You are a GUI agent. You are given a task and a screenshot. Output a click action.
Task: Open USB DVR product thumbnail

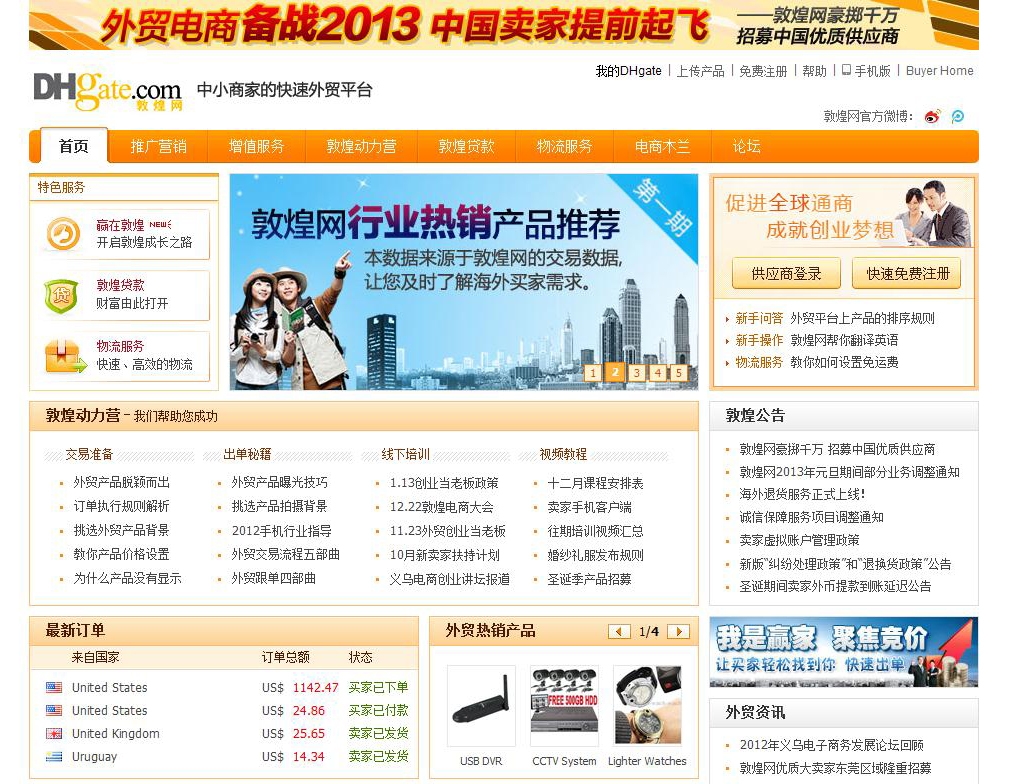tap(481, 706)
